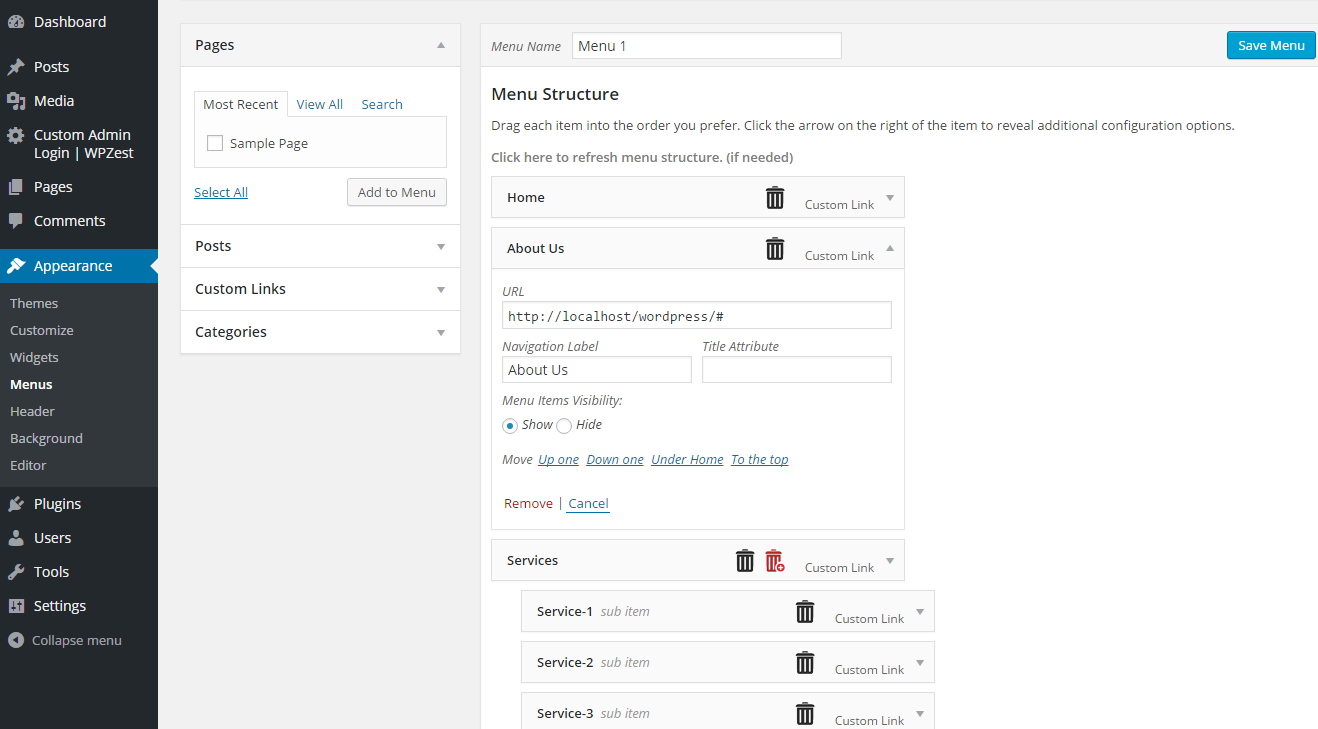The image size is (1318, 729).
Task: Click the Save Menu button
Action: [x=1271, y=45]
